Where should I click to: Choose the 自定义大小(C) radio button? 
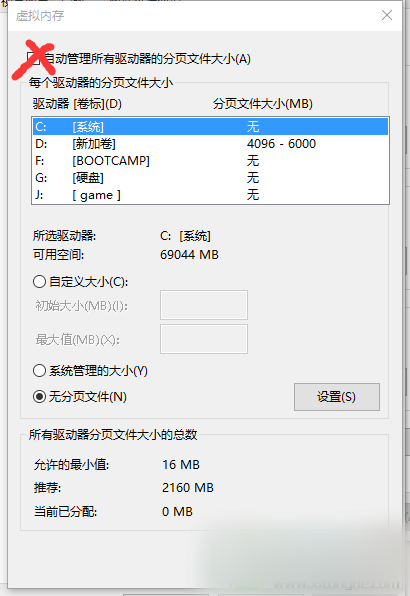click(40, 282)
